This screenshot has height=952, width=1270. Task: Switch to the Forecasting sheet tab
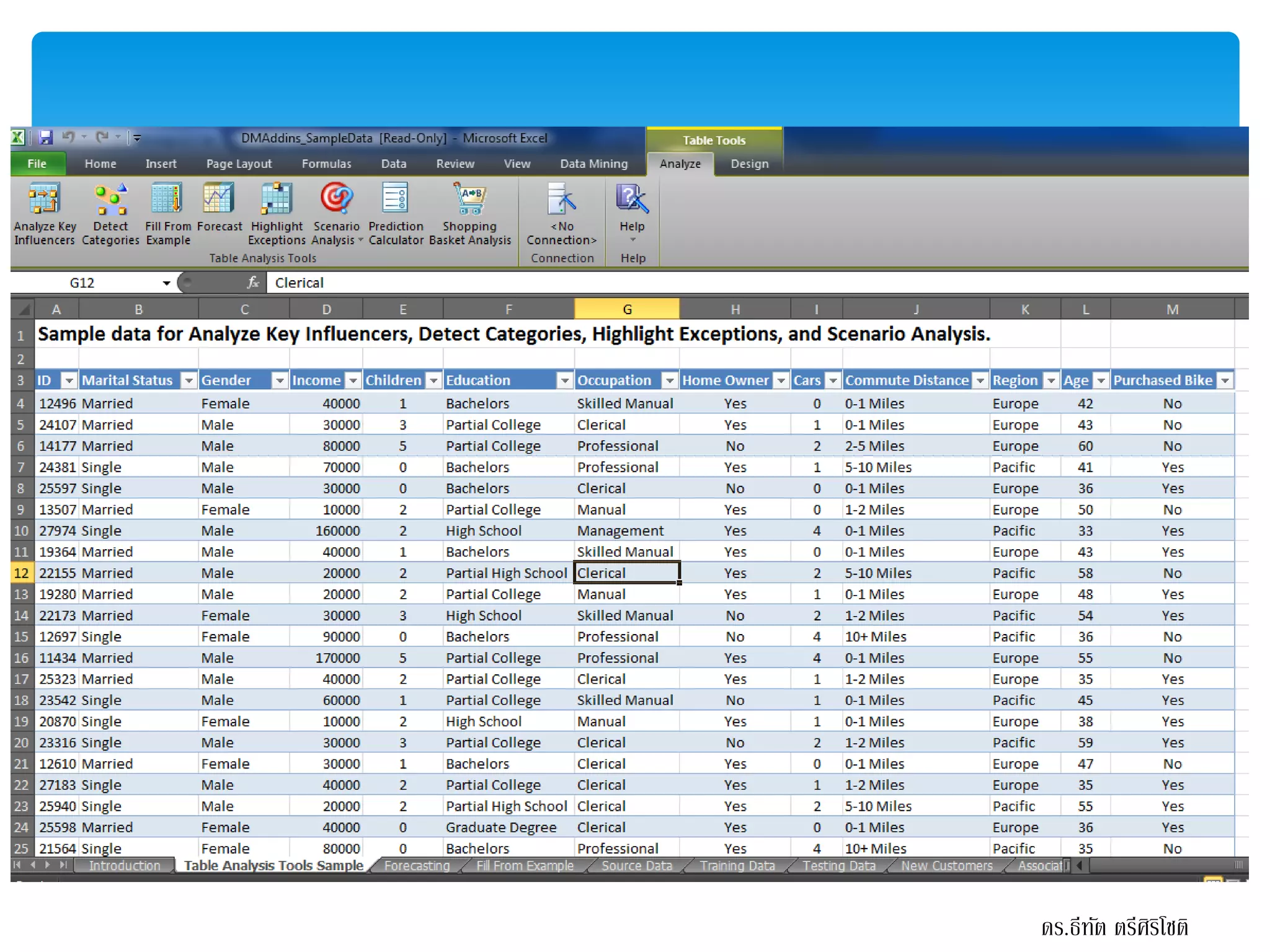[417, 866]
